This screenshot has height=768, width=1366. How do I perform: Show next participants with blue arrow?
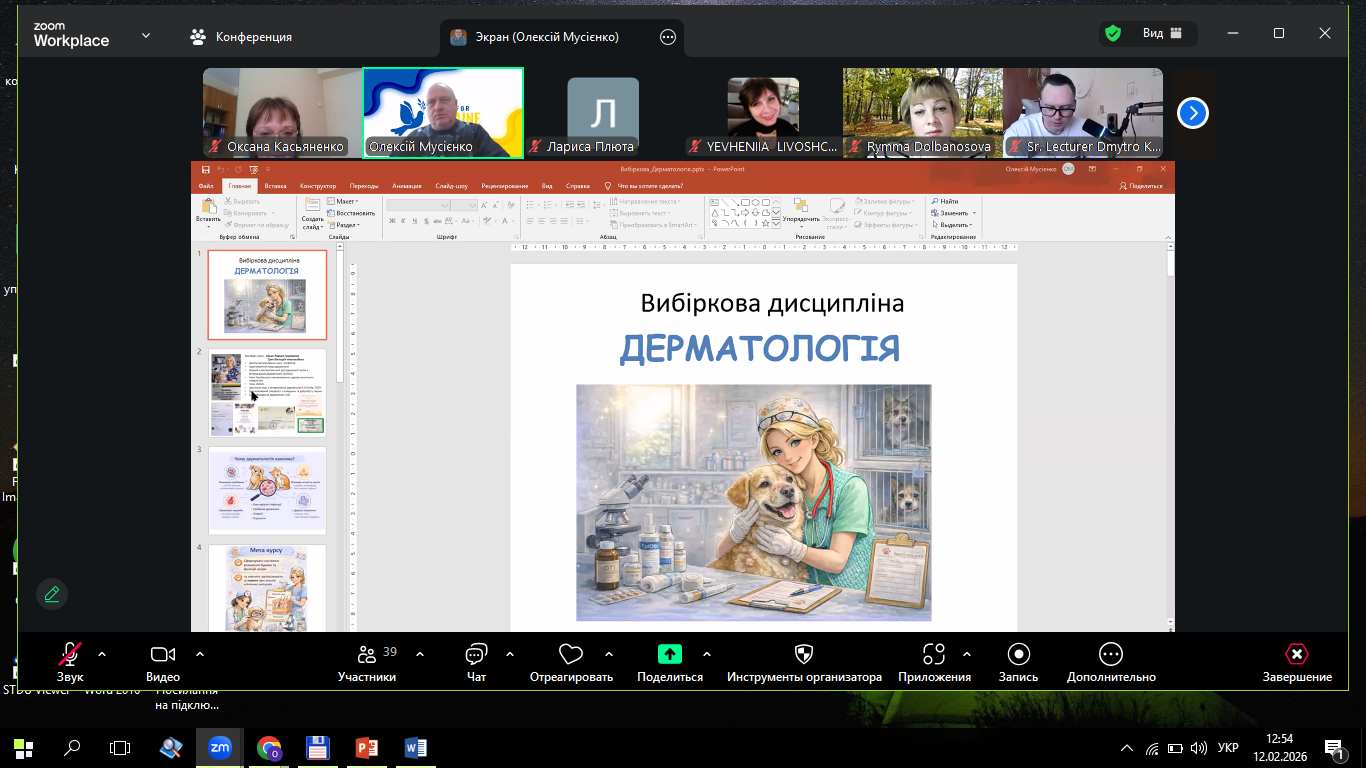1192,113
